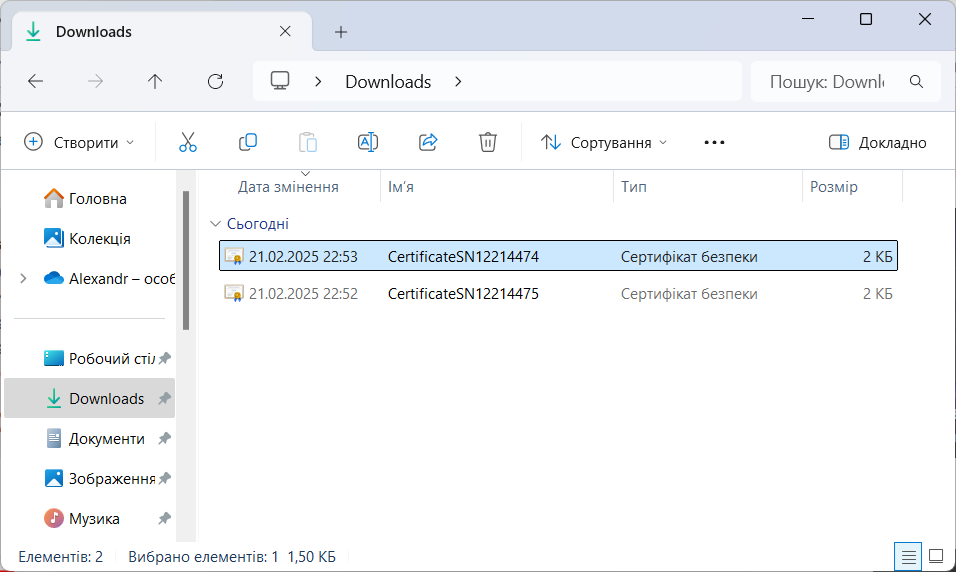Open the three-dots more options menu
This screenshot has height=572, width=956.
click(714, 143)
